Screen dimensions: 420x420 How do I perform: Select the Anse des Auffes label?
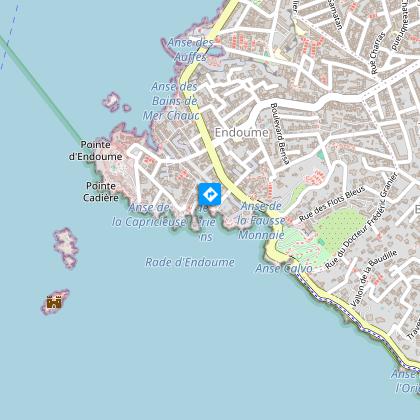[x=190, y=50]
